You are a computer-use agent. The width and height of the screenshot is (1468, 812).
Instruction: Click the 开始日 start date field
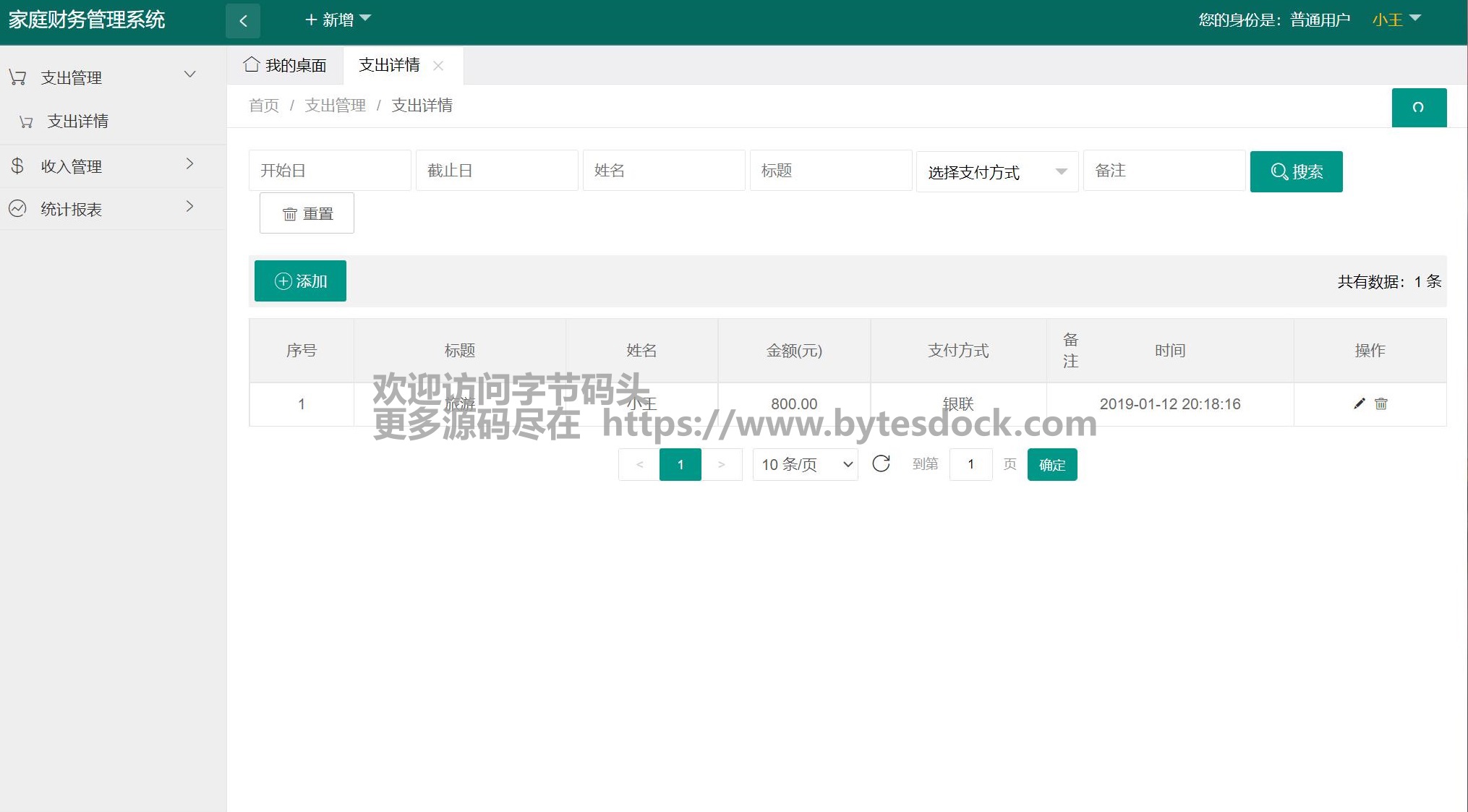(330, 171)
